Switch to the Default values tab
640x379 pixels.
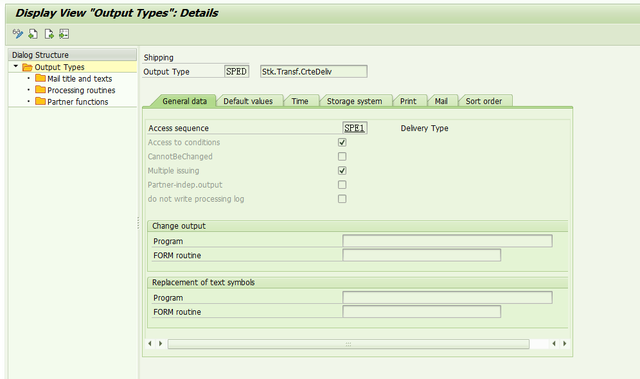coord(248,101)
